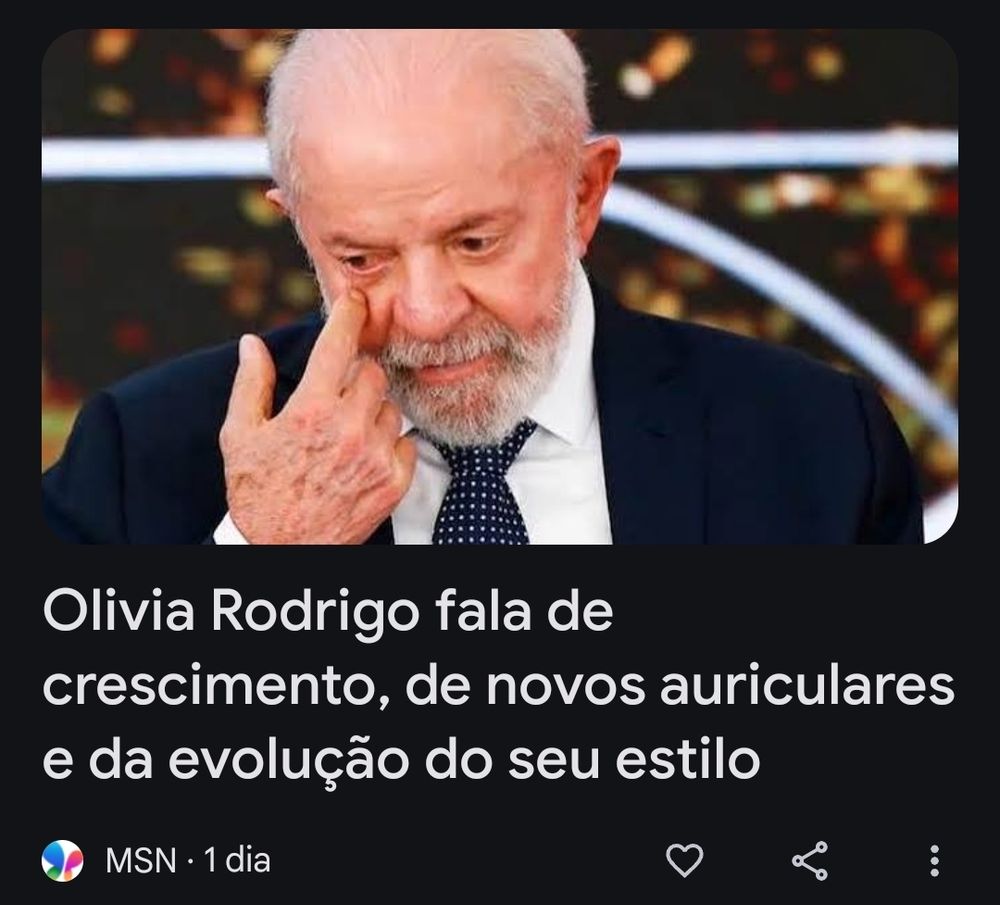Open the MSN source name label
Image resolution: width=1000 pixels, height=905 pixels.
140,861
